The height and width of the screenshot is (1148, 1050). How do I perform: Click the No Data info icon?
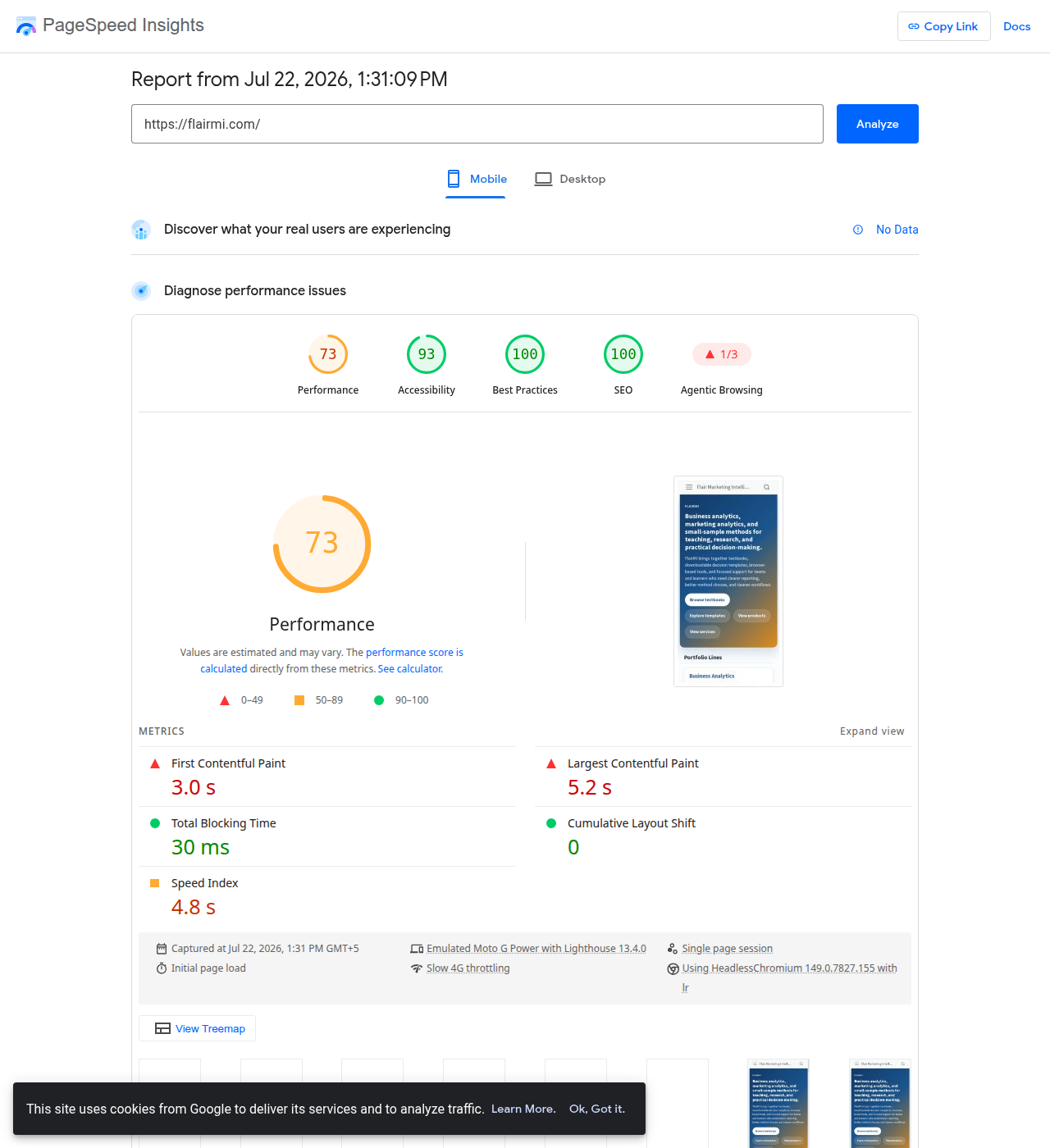pos(858,230)
